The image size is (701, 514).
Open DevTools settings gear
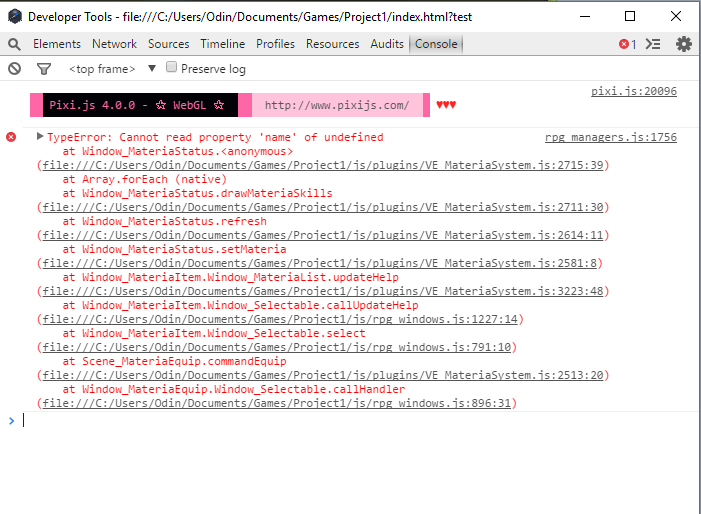684,44
